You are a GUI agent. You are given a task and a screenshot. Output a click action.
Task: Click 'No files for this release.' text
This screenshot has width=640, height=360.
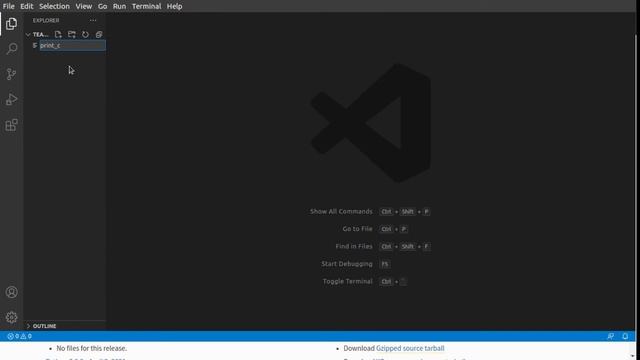(92, 348)
